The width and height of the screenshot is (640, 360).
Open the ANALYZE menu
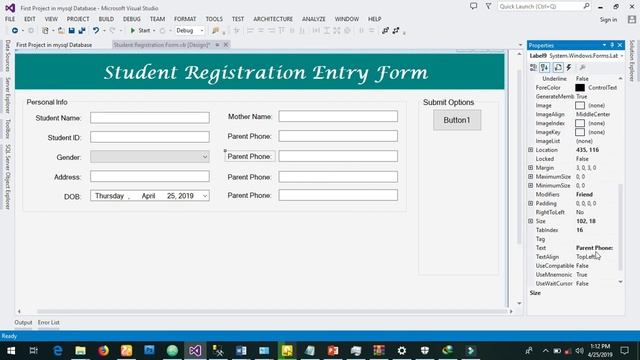[x=313, y=19]
